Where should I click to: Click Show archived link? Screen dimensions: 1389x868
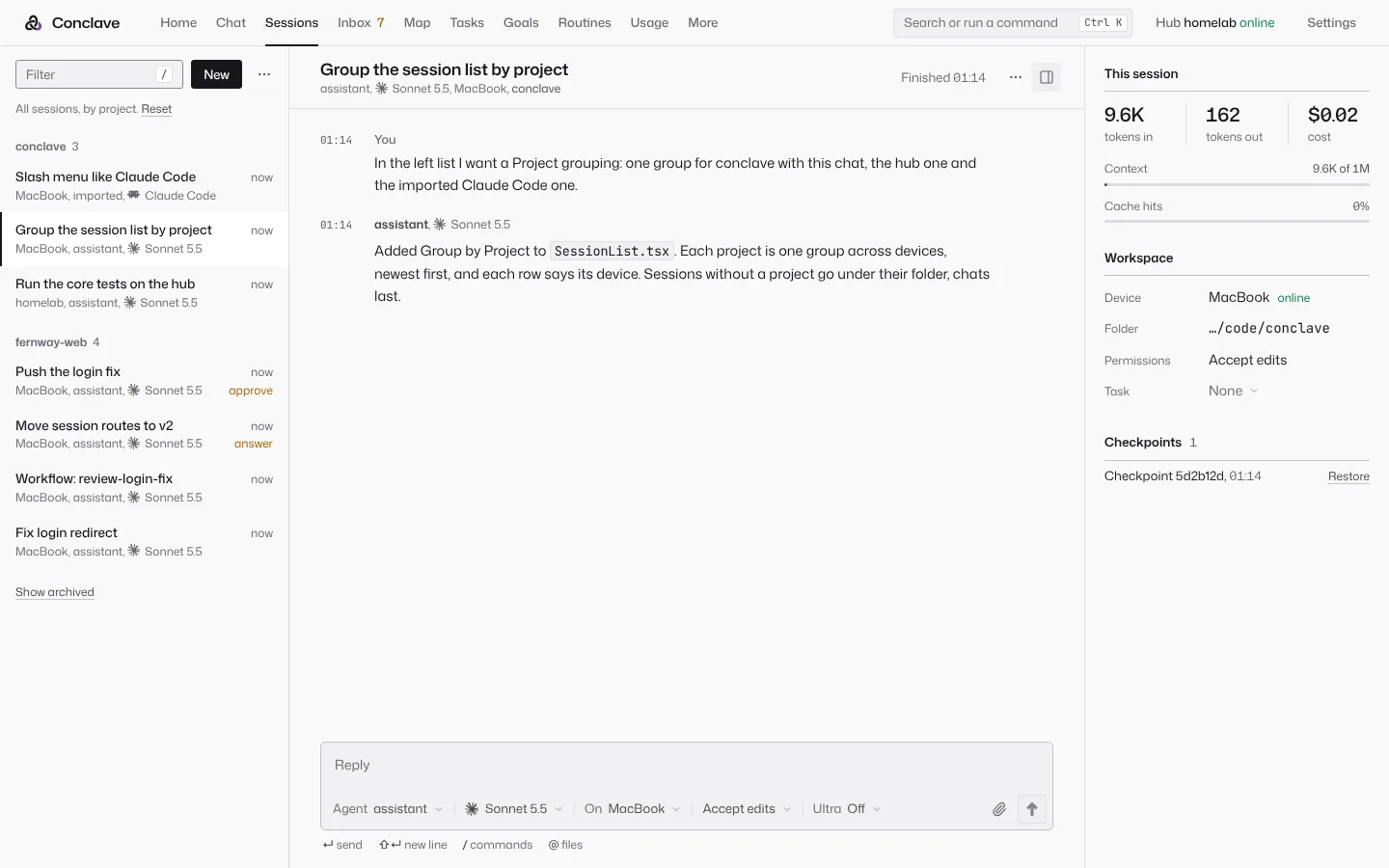[x=55, y=592]
